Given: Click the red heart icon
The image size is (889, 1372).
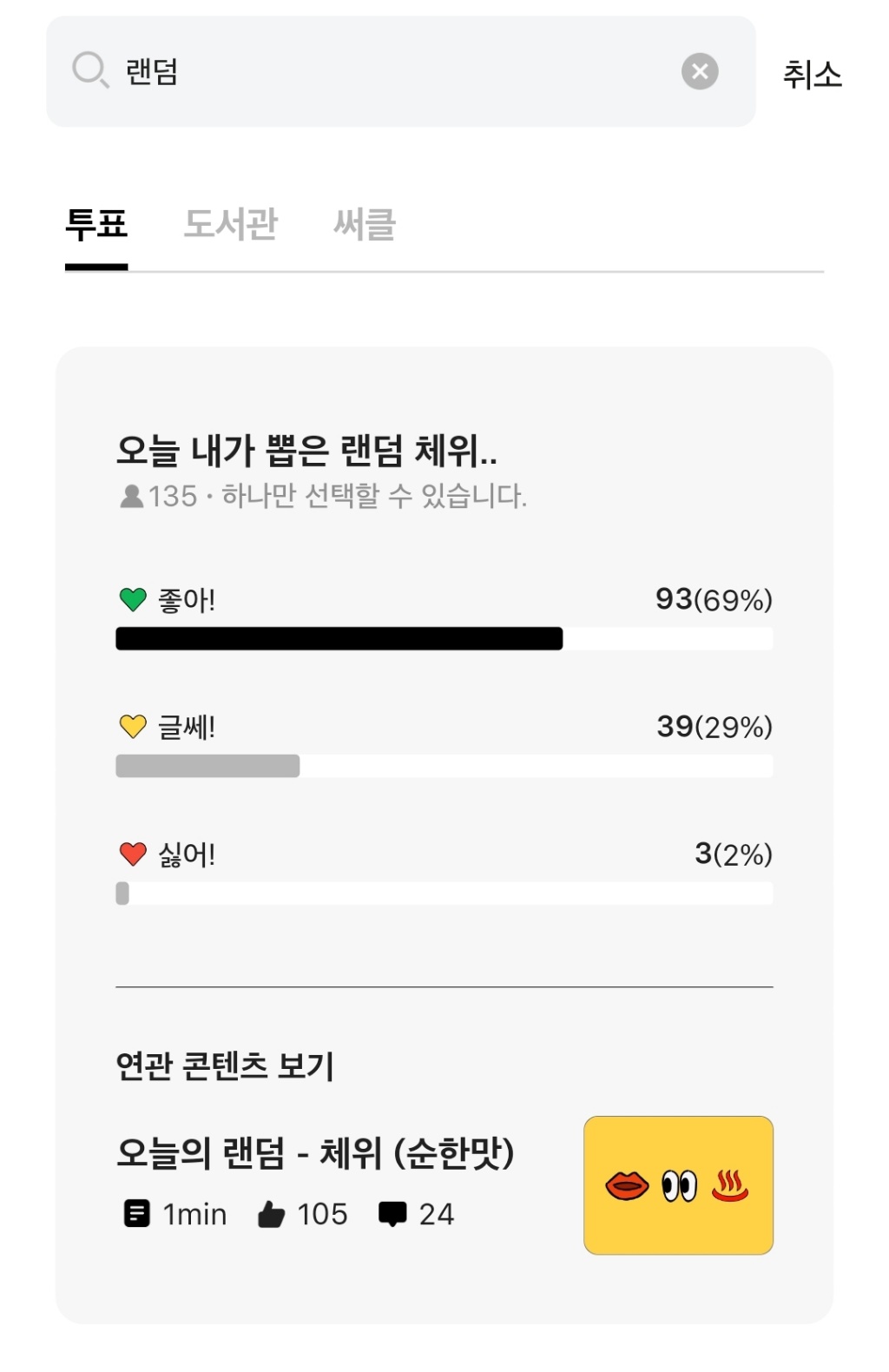Looking at the screenshot, I should pos(133,854).
